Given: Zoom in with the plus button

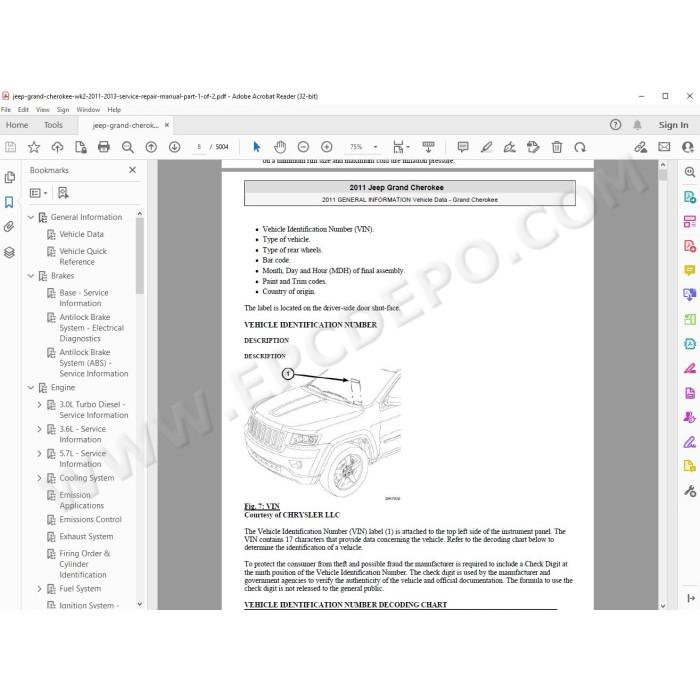Looking at the screenshot, I should coord(327,147).
